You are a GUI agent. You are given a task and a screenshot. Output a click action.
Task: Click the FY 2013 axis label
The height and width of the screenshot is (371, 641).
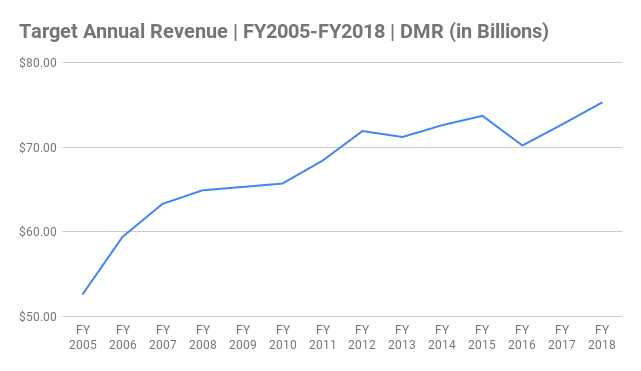pyautogui.click(x=402, y=337)
